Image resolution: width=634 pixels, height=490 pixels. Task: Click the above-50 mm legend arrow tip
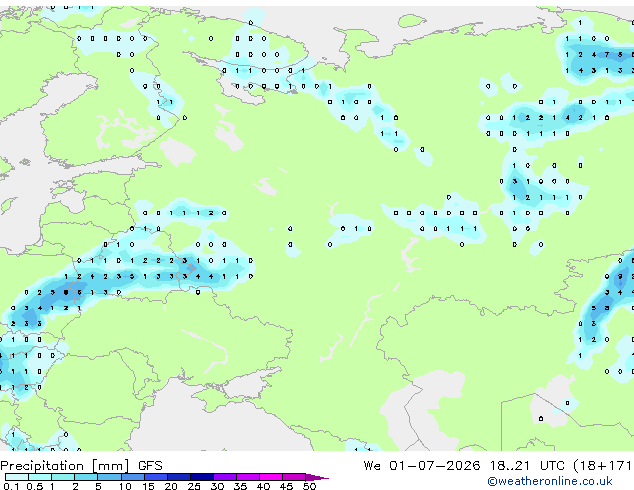coord(317,477)
